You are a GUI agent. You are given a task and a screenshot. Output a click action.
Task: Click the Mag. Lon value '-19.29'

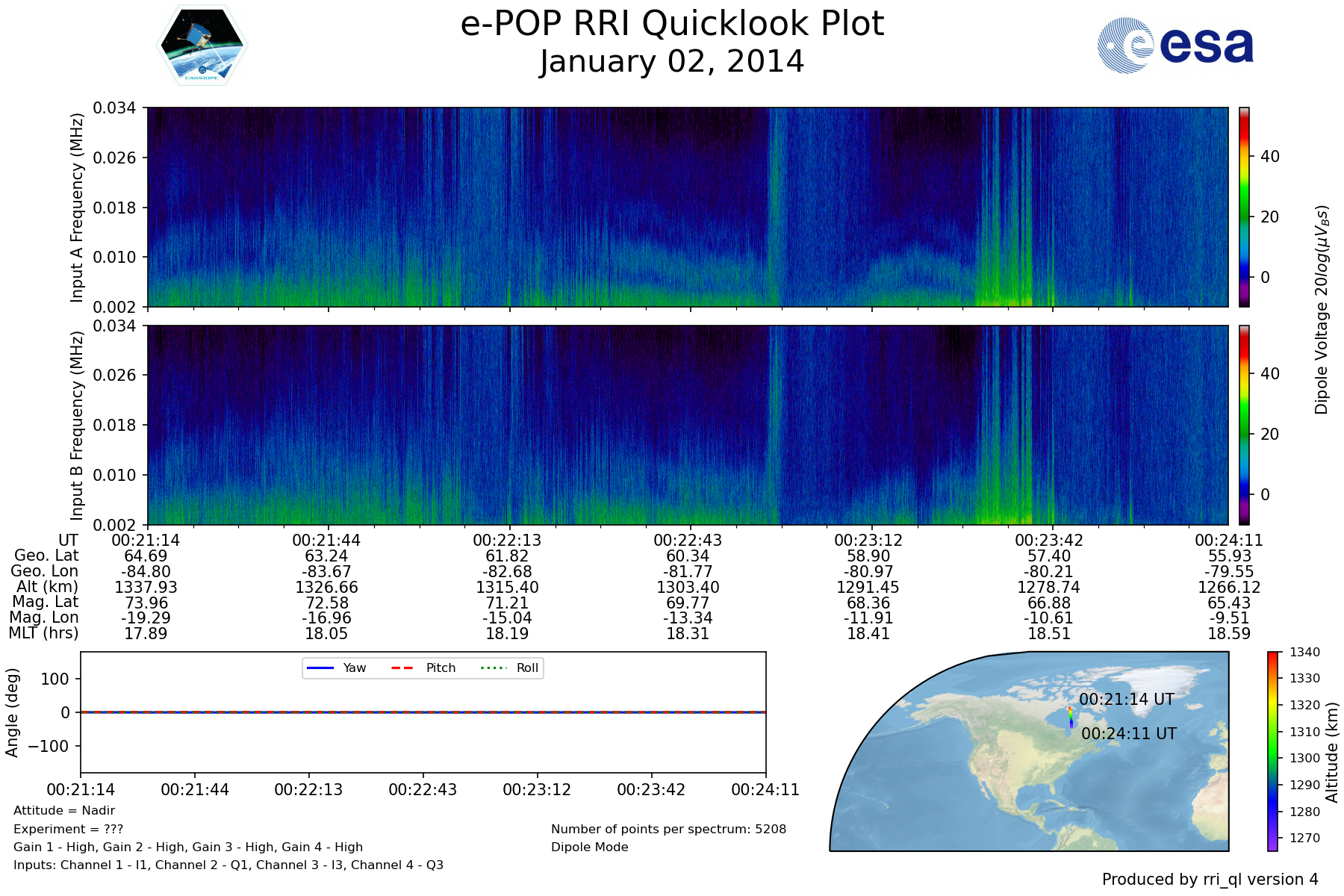pyautogui.click(x=146, y=618)
